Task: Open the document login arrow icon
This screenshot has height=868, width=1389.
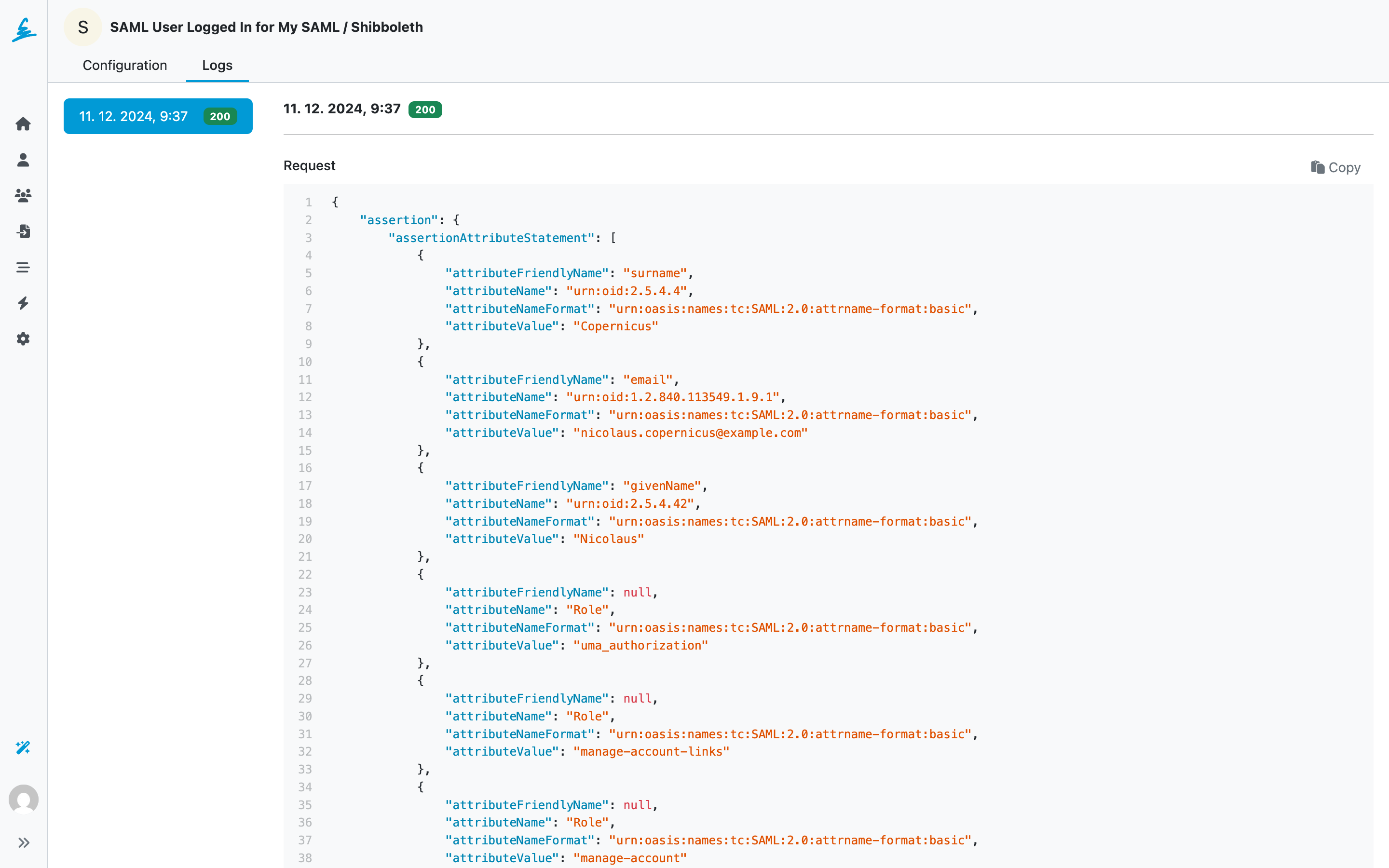Action: 23,231
